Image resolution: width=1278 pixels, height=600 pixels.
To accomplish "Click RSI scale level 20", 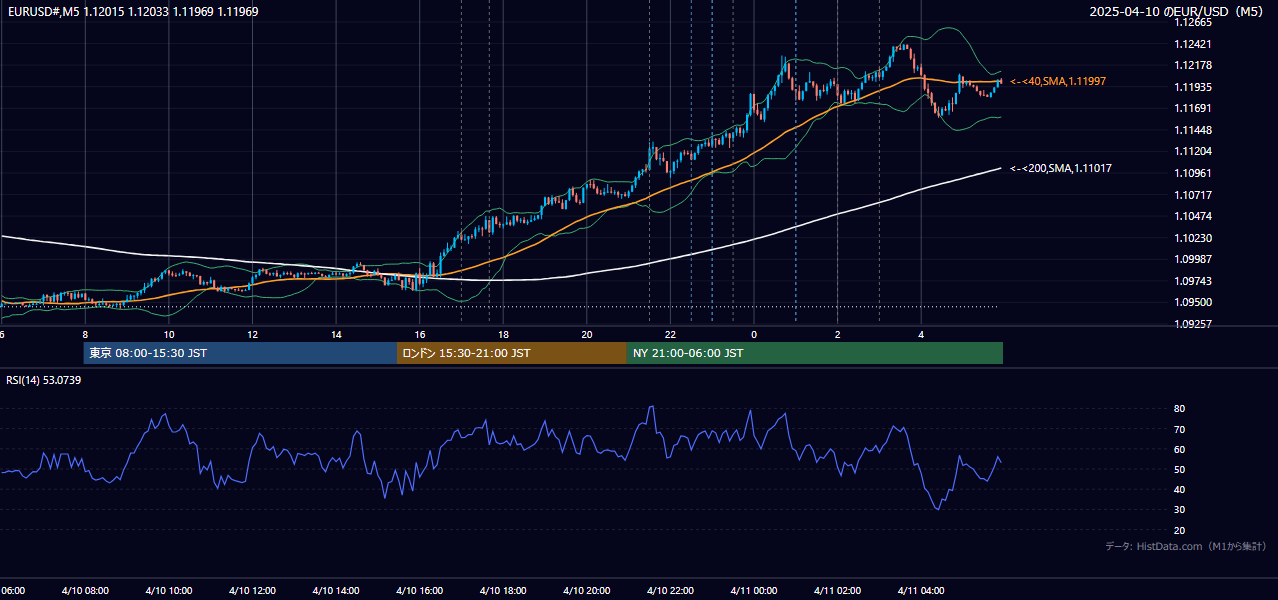I will click(1179, 530).
